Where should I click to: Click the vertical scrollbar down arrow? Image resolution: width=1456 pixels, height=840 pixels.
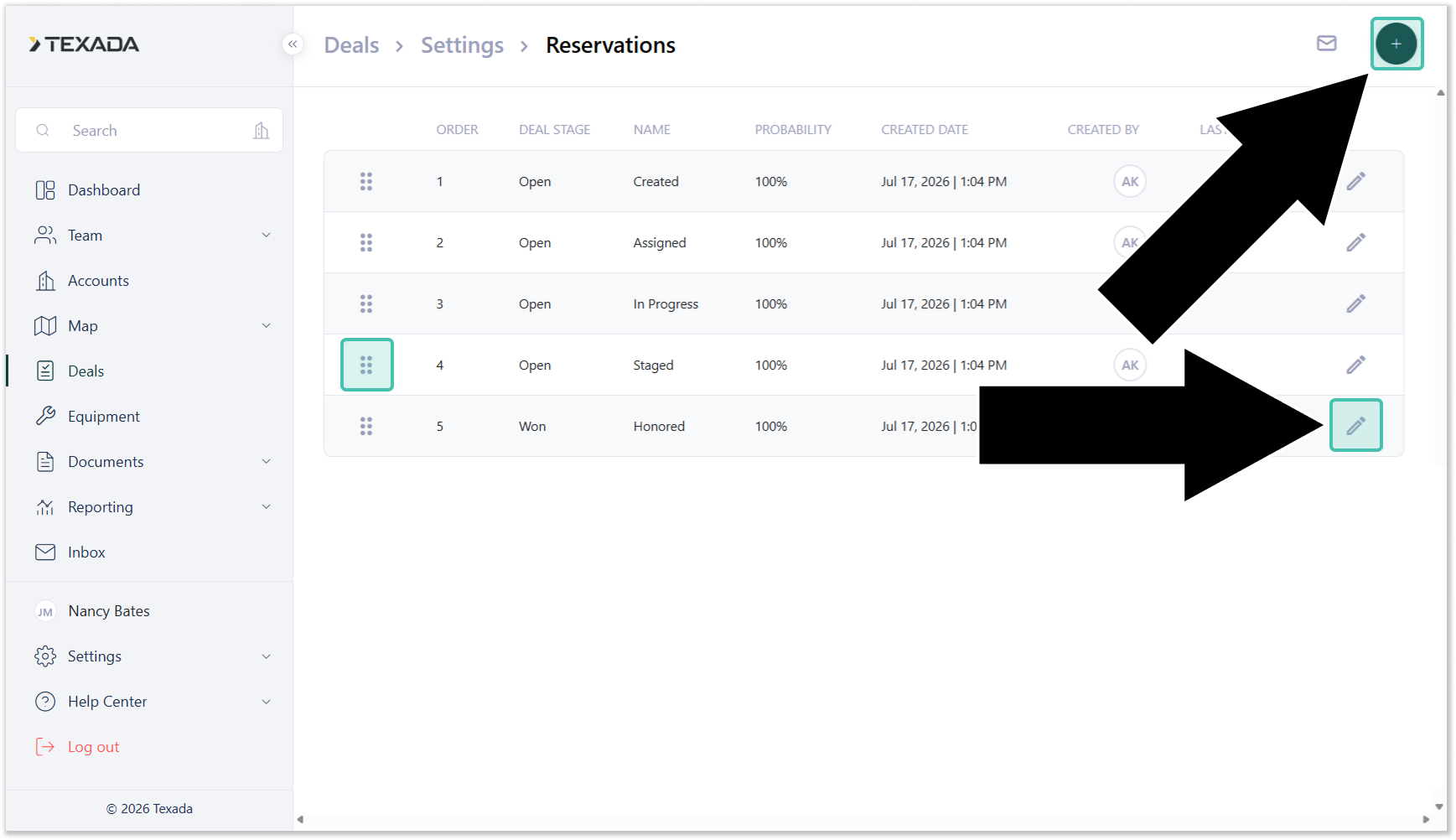(1440, 807)
